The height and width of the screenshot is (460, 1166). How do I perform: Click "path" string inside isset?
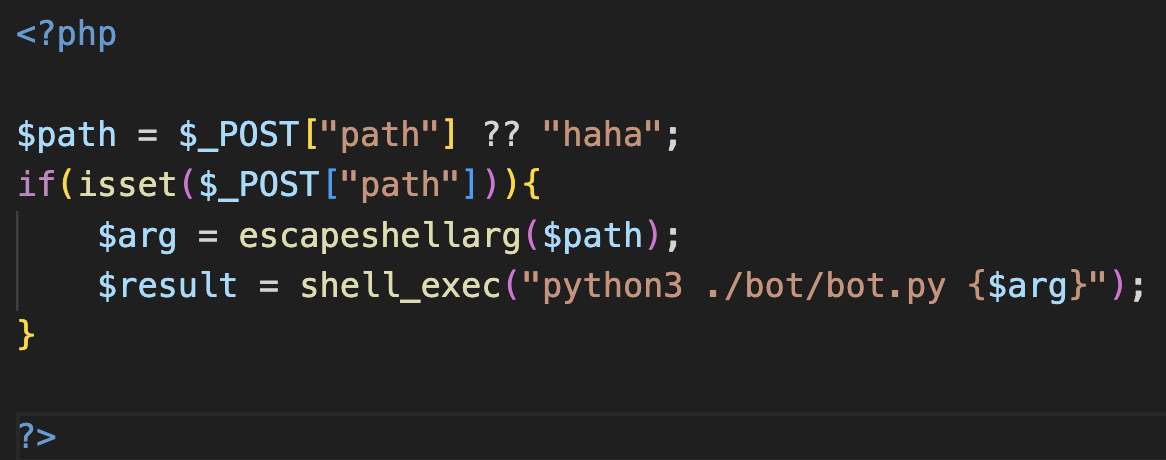[x=400, y=186]
